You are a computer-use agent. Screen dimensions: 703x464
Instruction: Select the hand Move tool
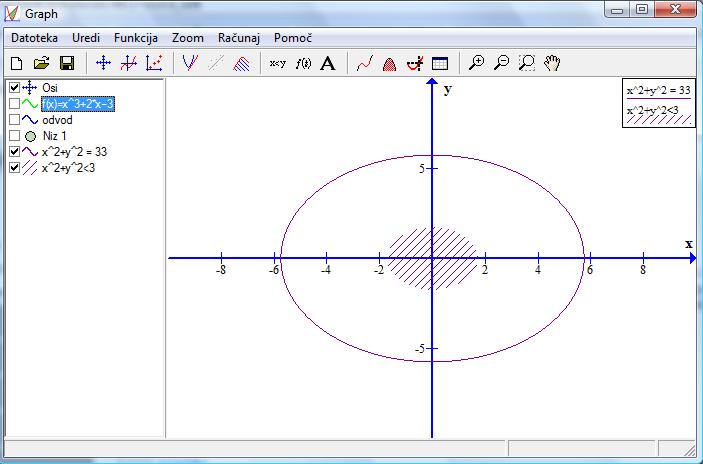coord(553,63)
